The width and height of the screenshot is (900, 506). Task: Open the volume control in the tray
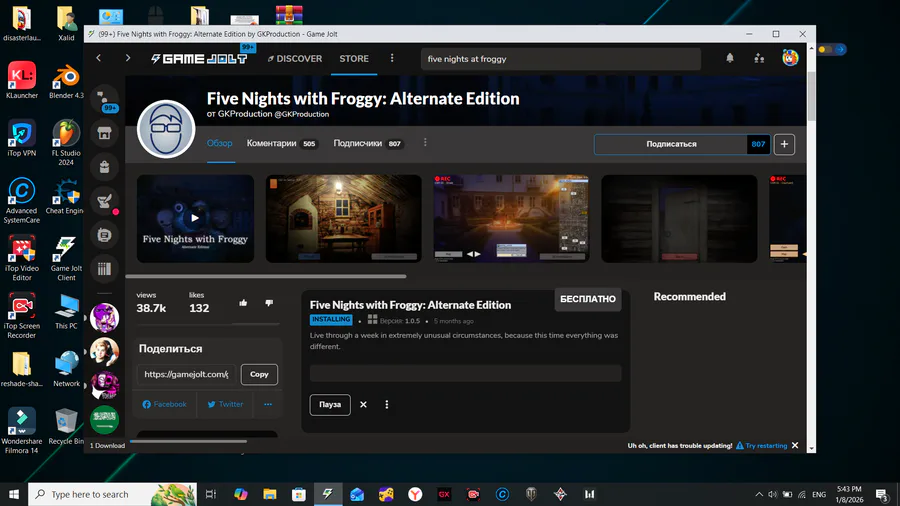pyautogui.click(x=773, y=494)
